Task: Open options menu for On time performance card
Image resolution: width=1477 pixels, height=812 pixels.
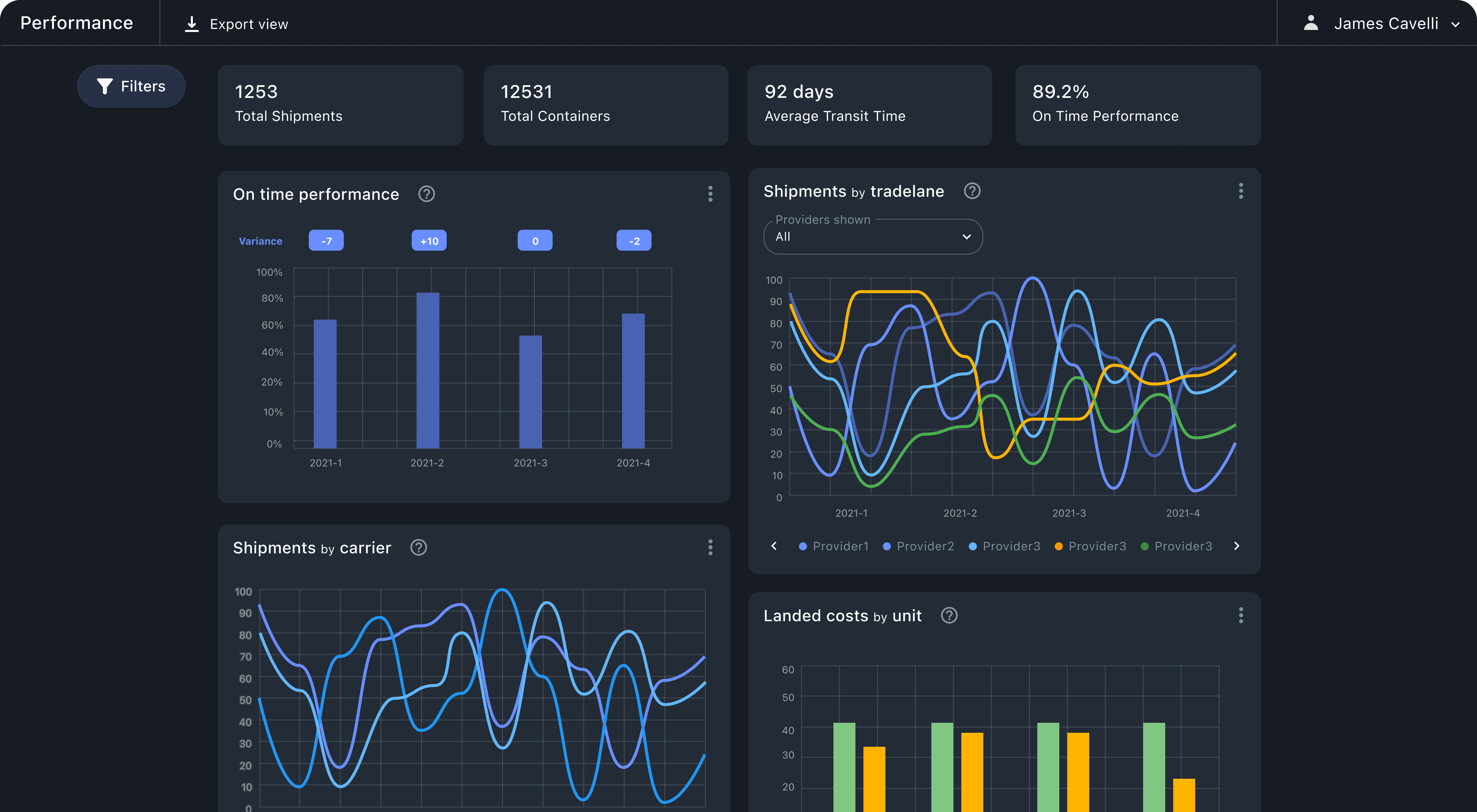Action: (710, 194)
